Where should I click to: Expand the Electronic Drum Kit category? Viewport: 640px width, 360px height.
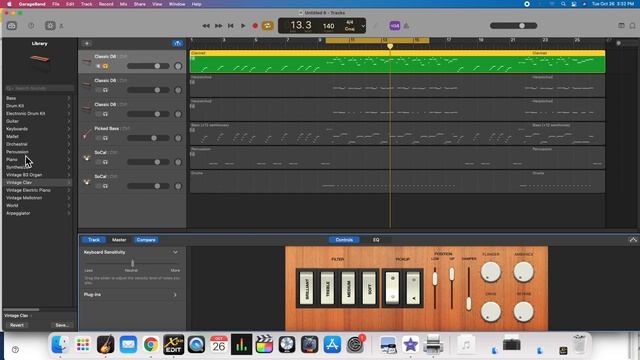(x=39, y=113)
